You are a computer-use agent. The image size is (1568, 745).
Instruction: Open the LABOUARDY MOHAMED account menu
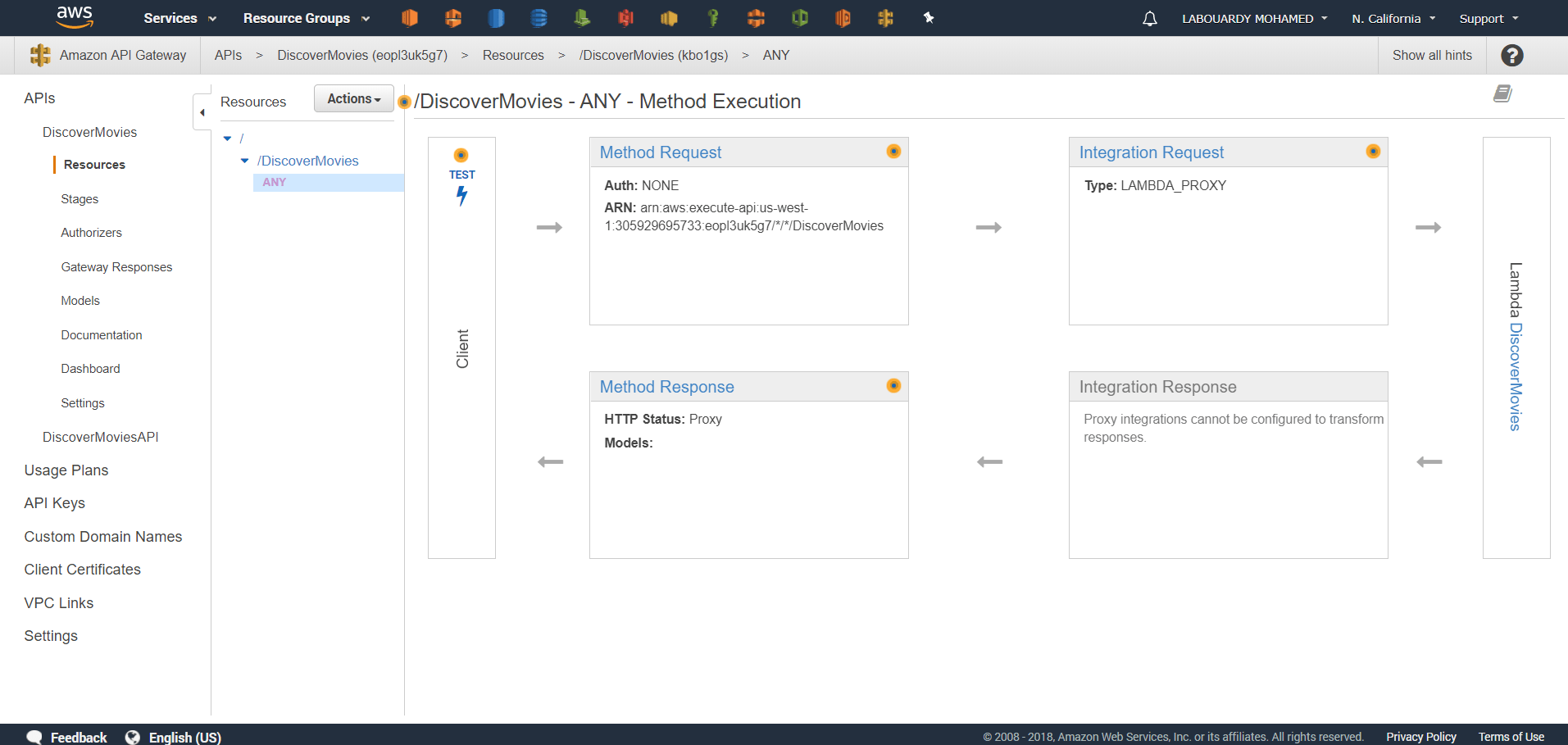pos(1255,18)
